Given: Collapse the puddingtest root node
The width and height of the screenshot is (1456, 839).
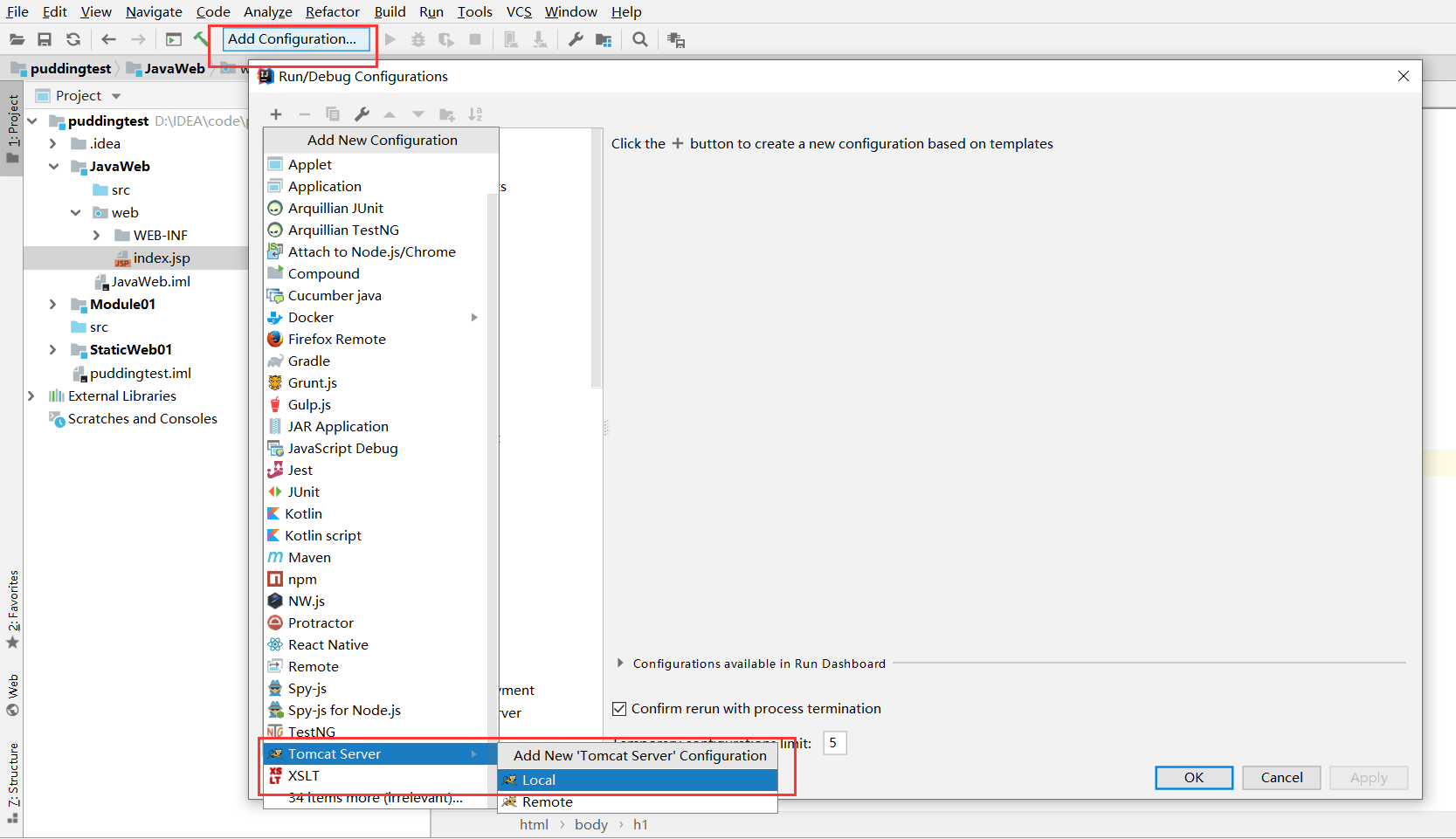Looking at the screenshot, I should (32, 121).
